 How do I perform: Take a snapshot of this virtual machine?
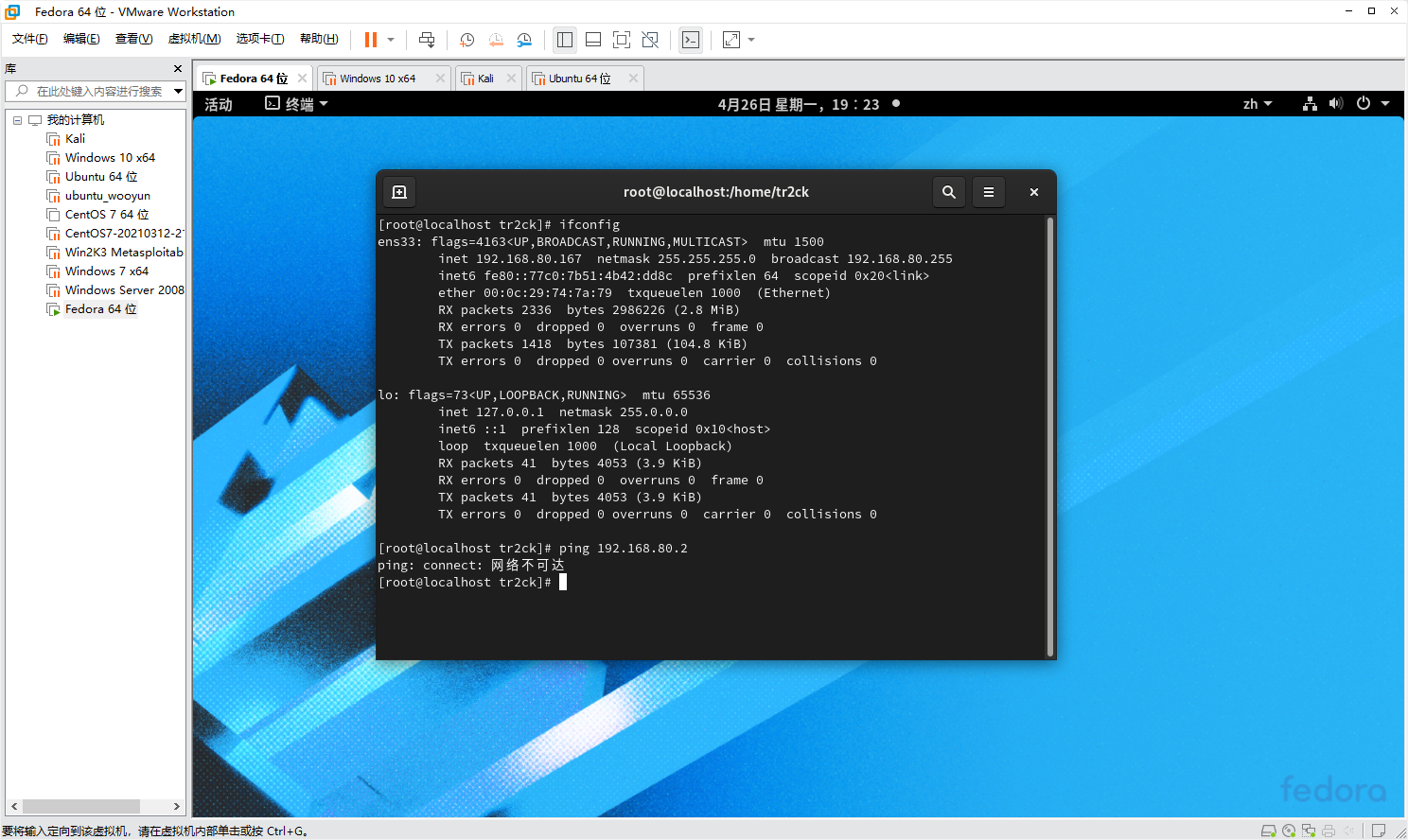(466, 40)
